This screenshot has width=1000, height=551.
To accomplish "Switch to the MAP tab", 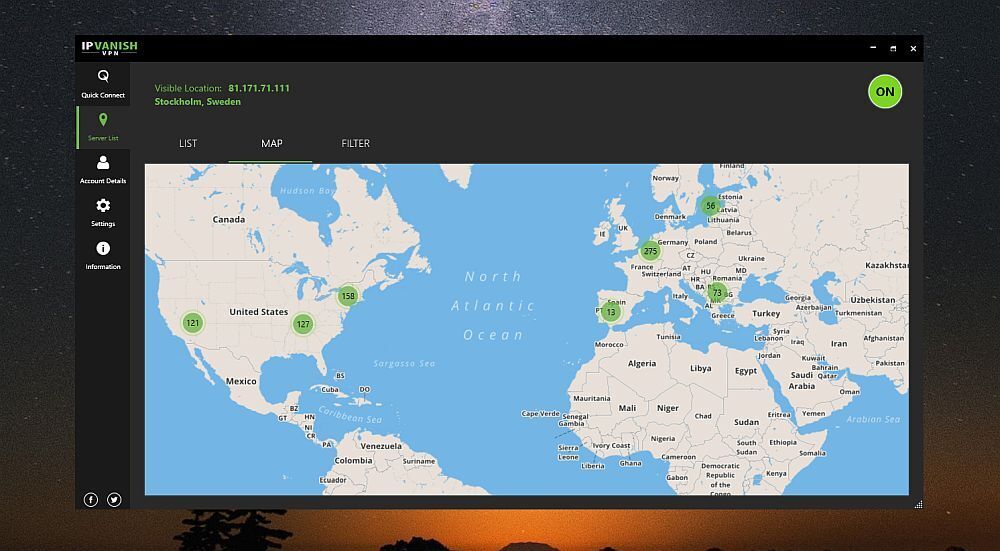I will pos(271,144).
